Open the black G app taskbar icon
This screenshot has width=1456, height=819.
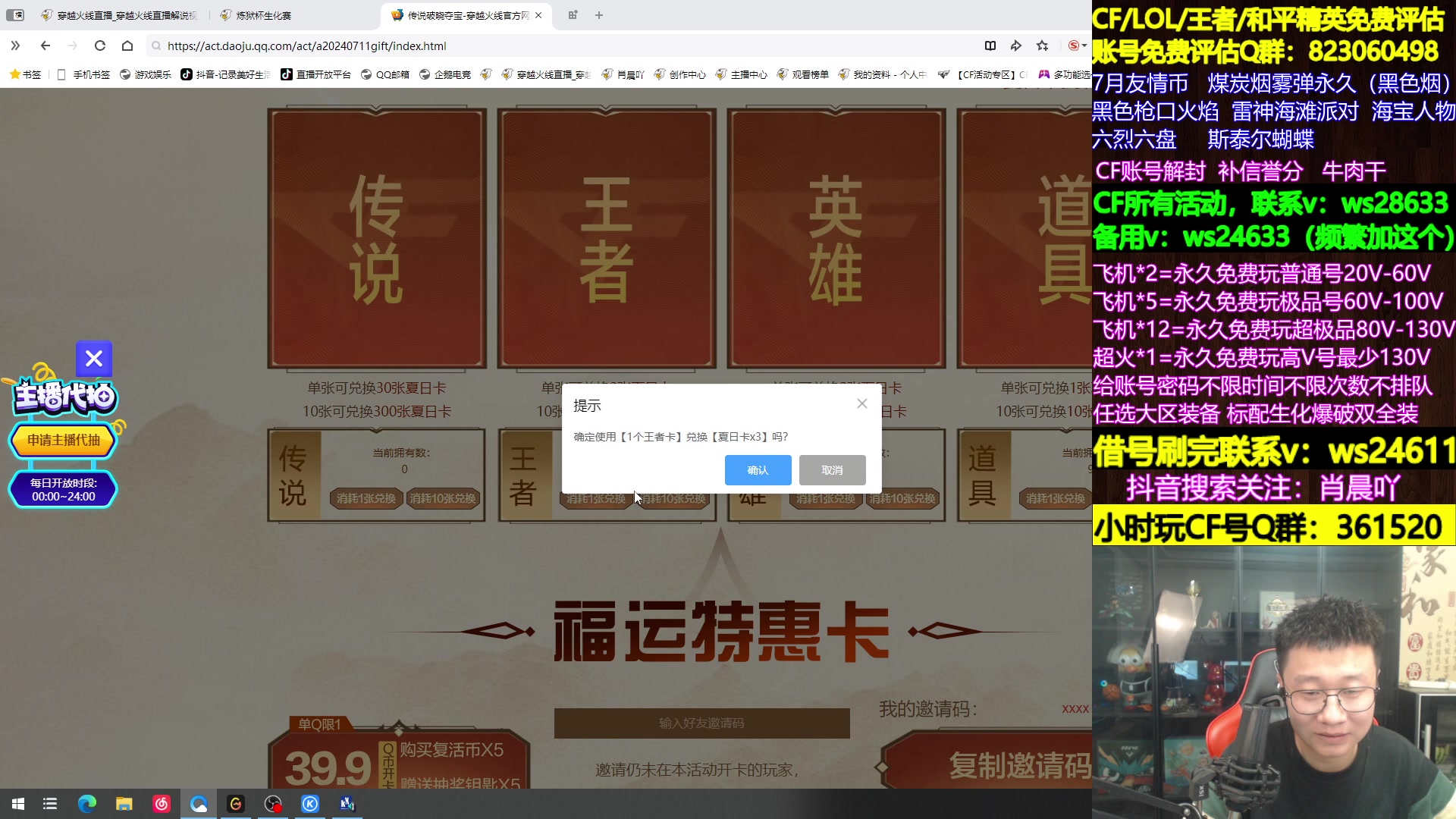tap(236, 804)
